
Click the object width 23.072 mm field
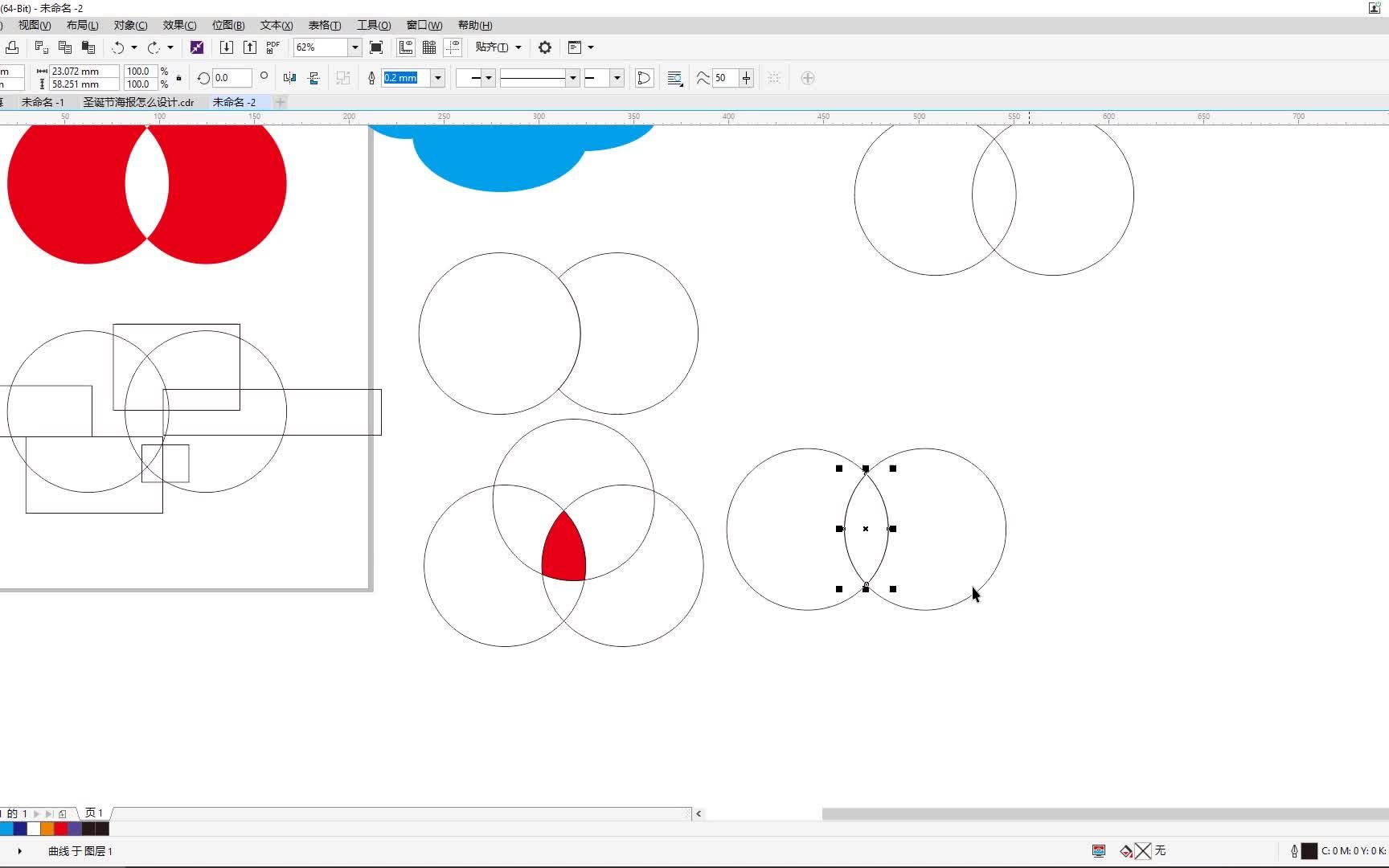click(84, 72)
